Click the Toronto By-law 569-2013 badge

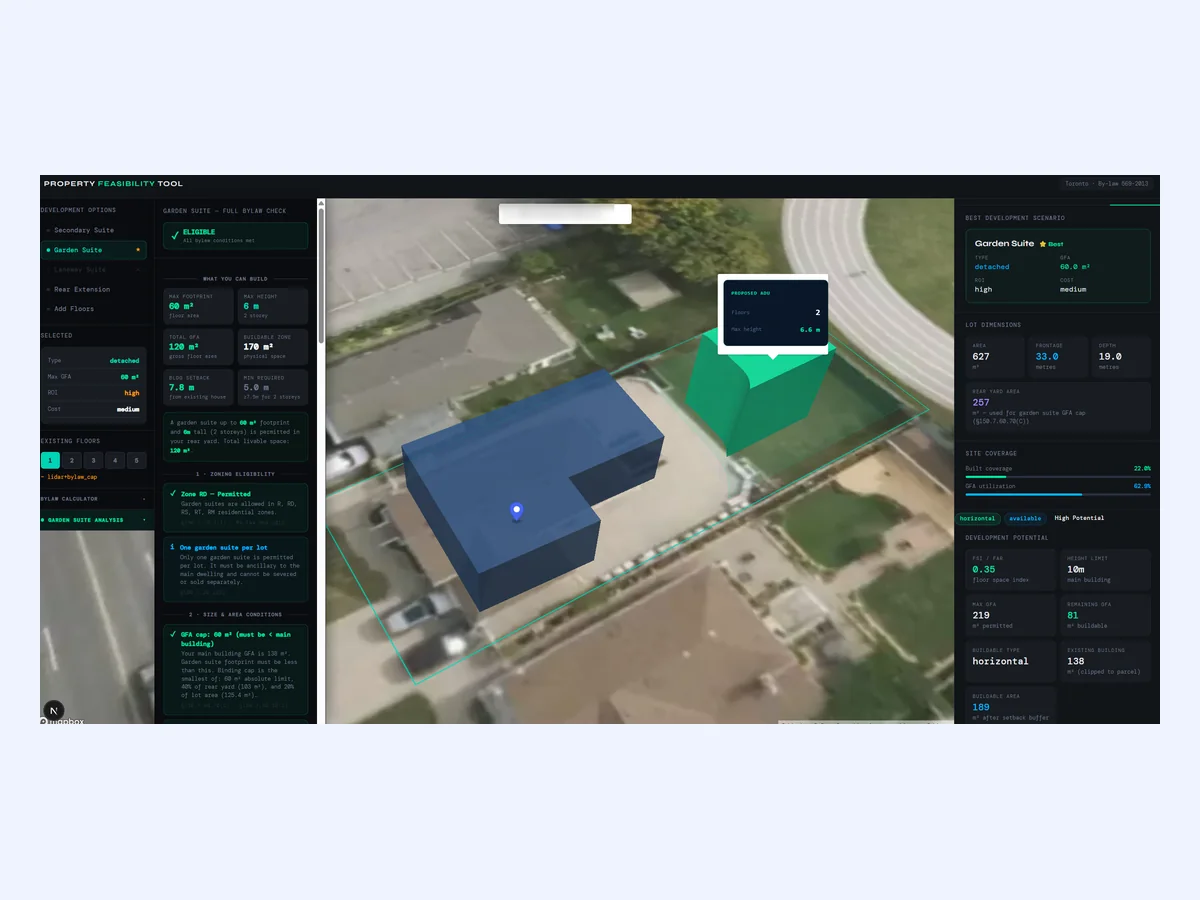tap(1108, 184)
